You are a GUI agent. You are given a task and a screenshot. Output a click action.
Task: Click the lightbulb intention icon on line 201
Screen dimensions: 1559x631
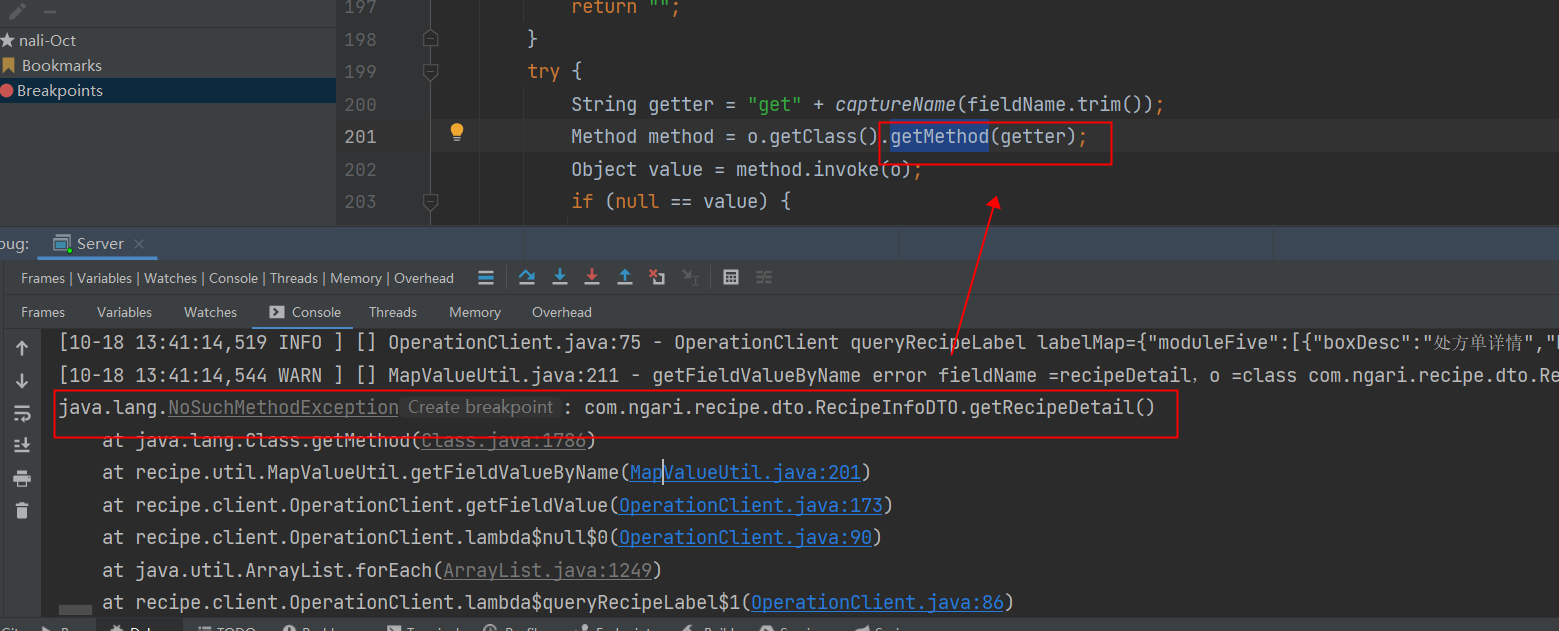click(x=457, y=132)
